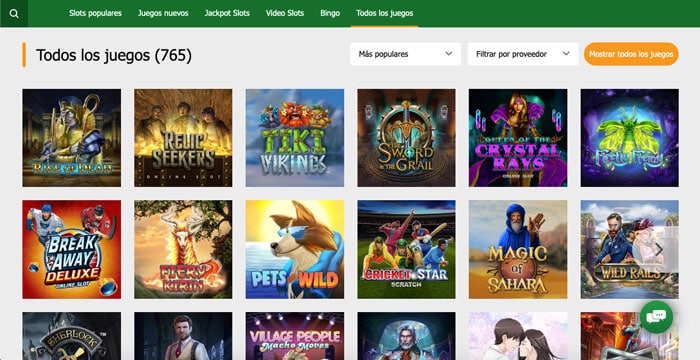Image resolution: width=700 pixels, height=360 pixels.
Task: Launch the Relic Seekers slot
Action: [183, 138]
